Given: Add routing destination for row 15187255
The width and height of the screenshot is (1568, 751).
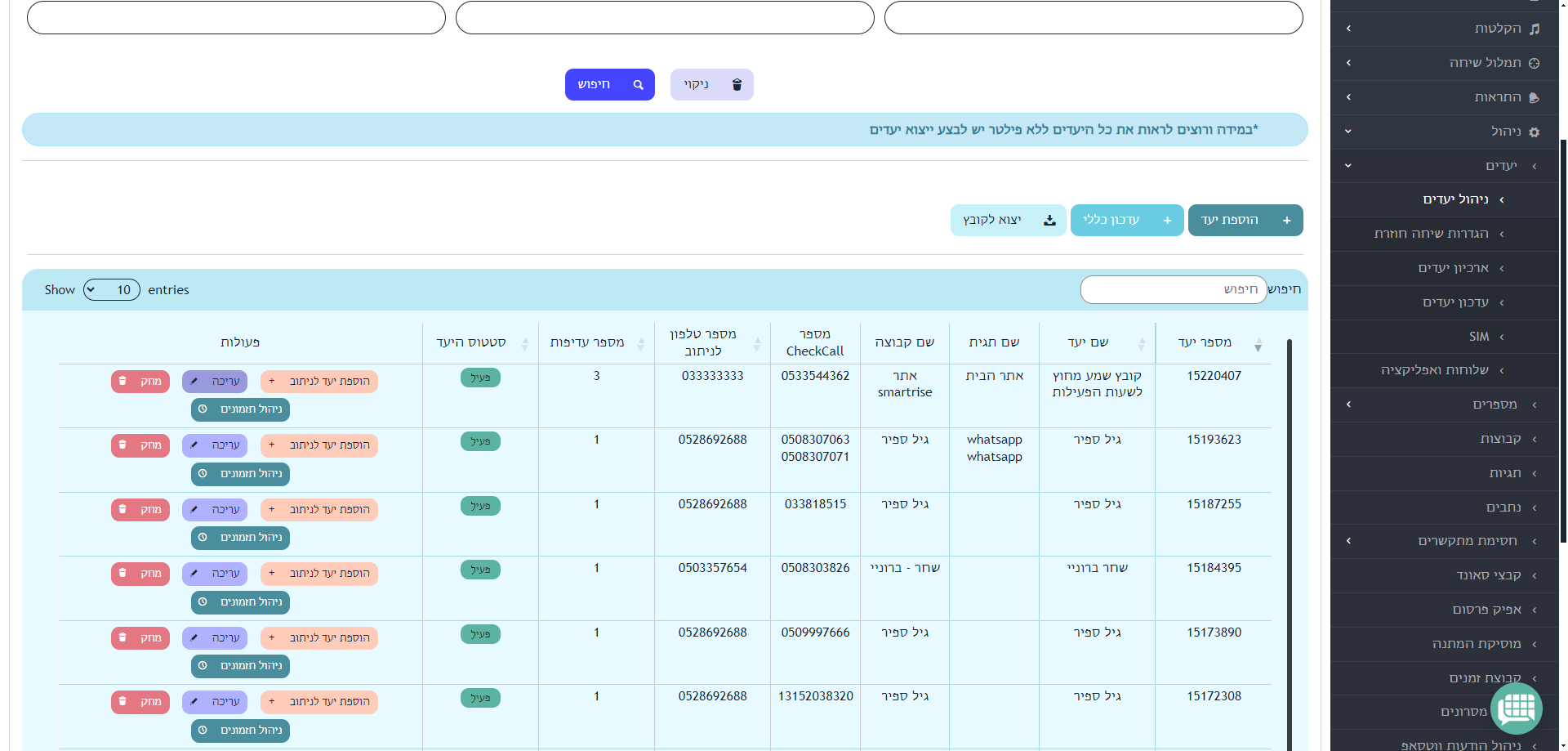Looking at the screenshot, I should [319, 510].
